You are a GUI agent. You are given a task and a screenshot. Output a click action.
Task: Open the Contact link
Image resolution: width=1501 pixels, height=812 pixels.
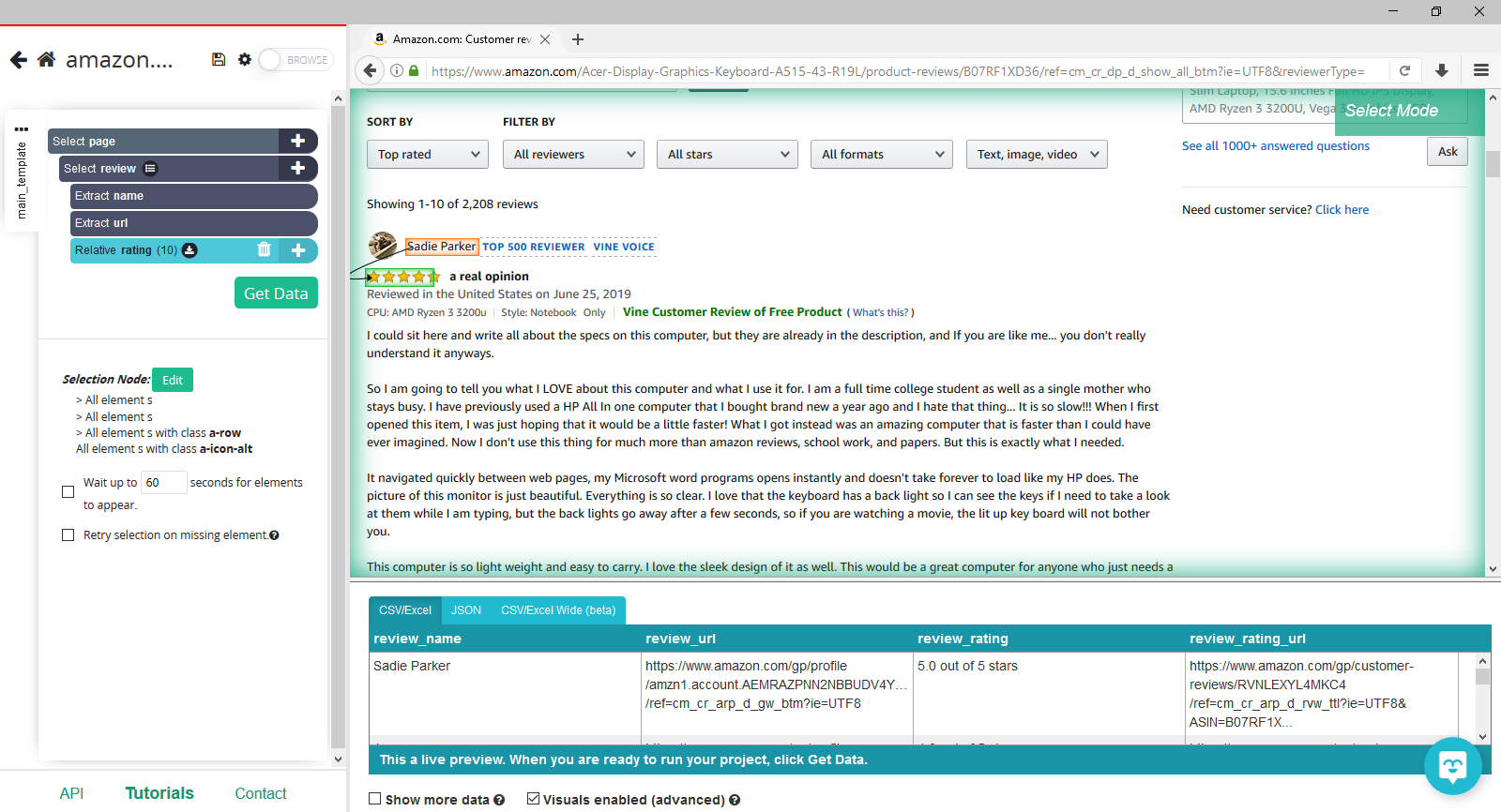pyautogui.click(x=261, y=793)
